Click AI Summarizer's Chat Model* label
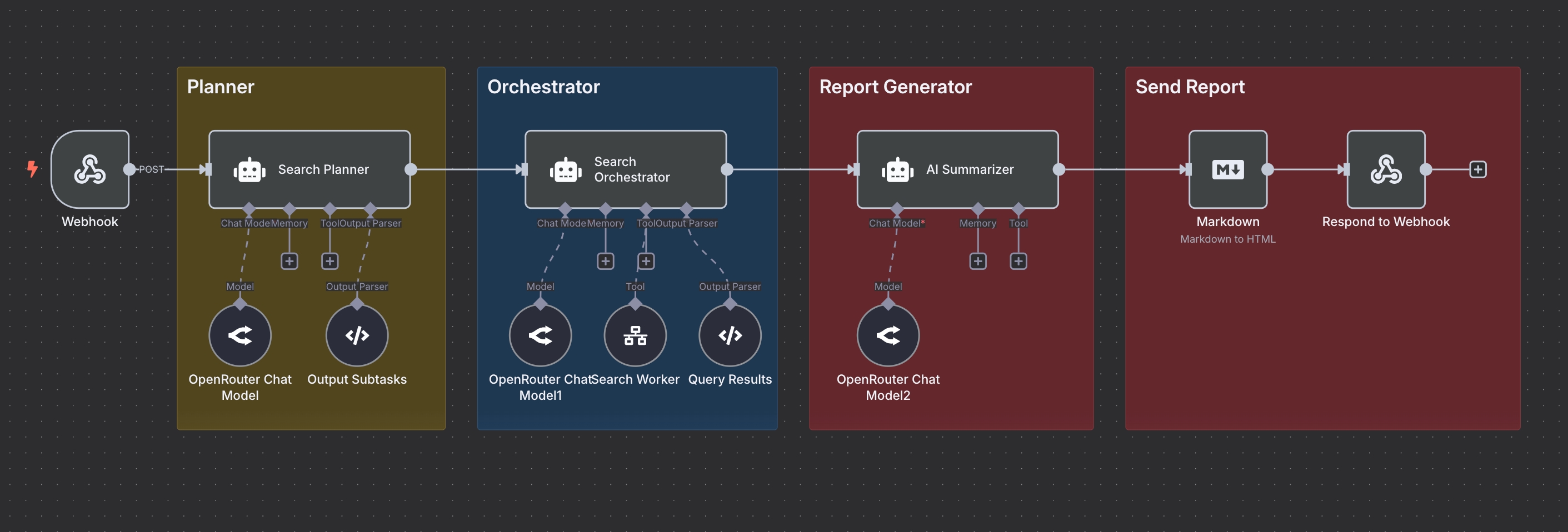 897,223
